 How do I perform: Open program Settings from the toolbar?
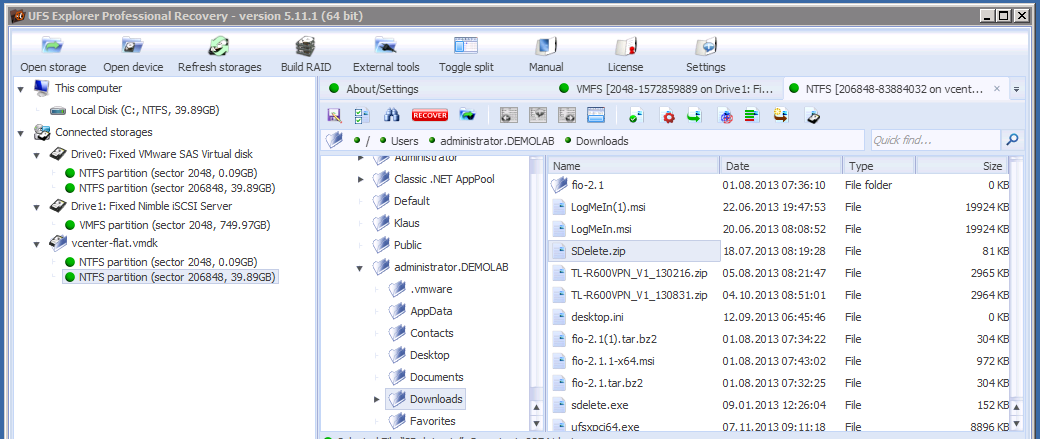coord(705,54)
